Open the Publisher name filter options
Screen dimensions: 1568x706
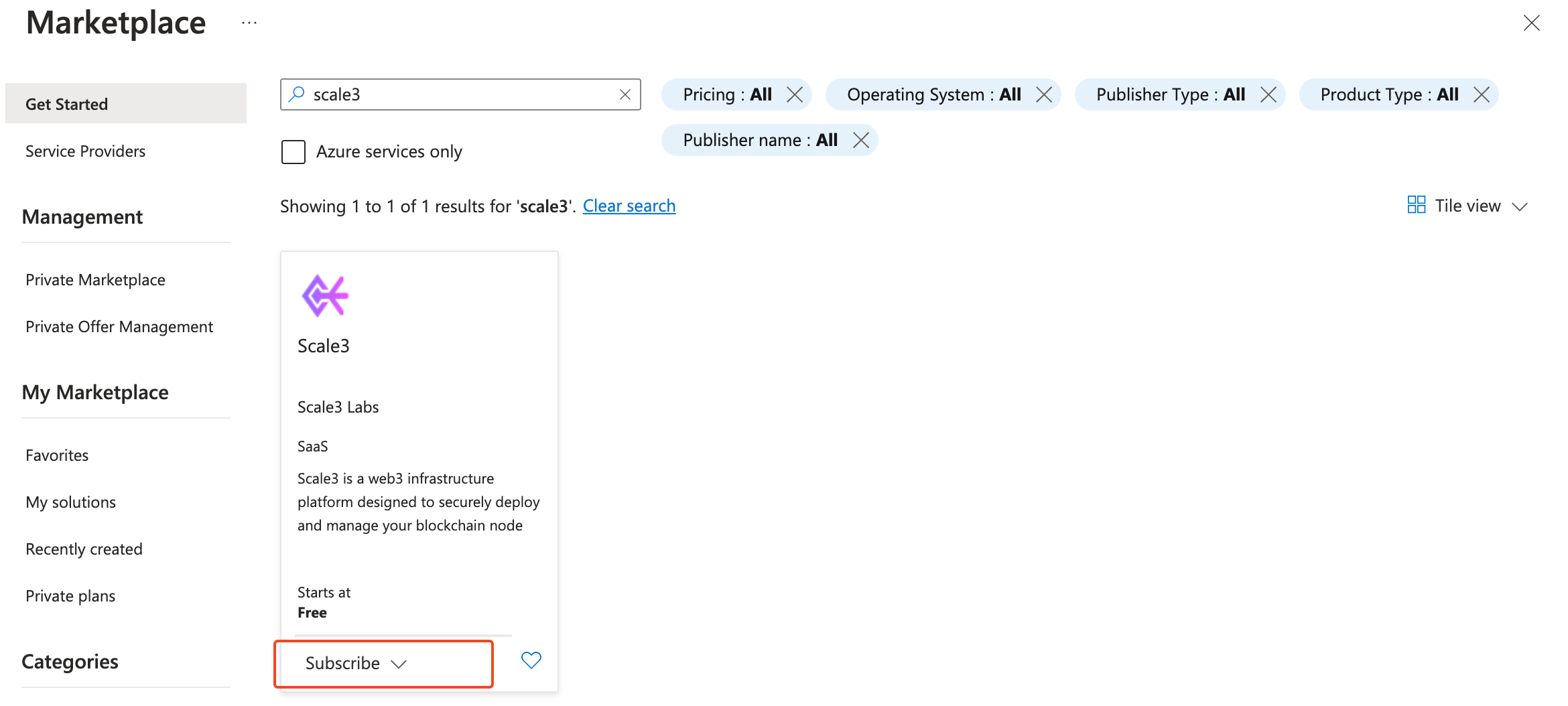click(x=760, y=140)
